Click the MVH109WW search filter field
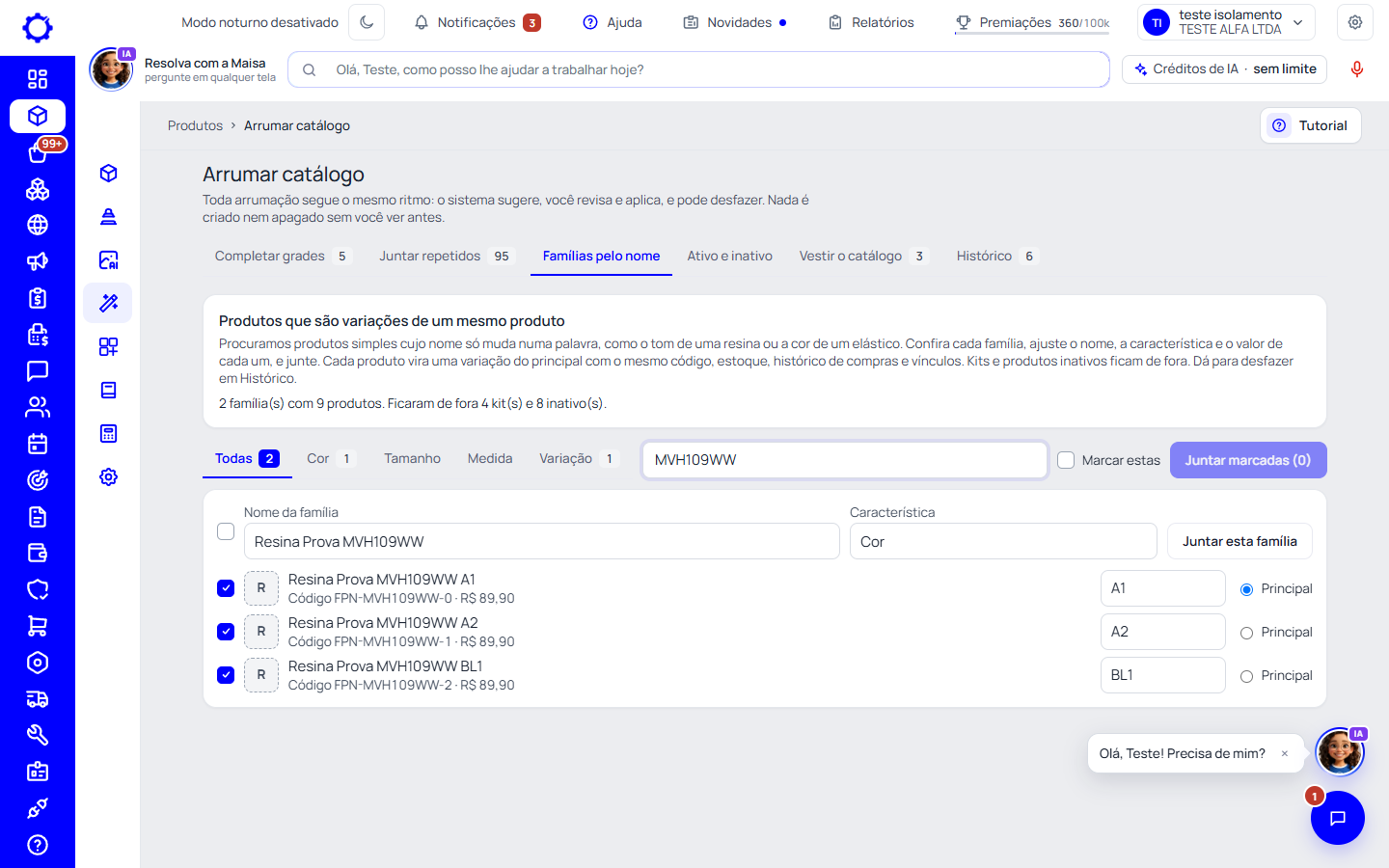1389x868 pixels. tap(845, 460)
